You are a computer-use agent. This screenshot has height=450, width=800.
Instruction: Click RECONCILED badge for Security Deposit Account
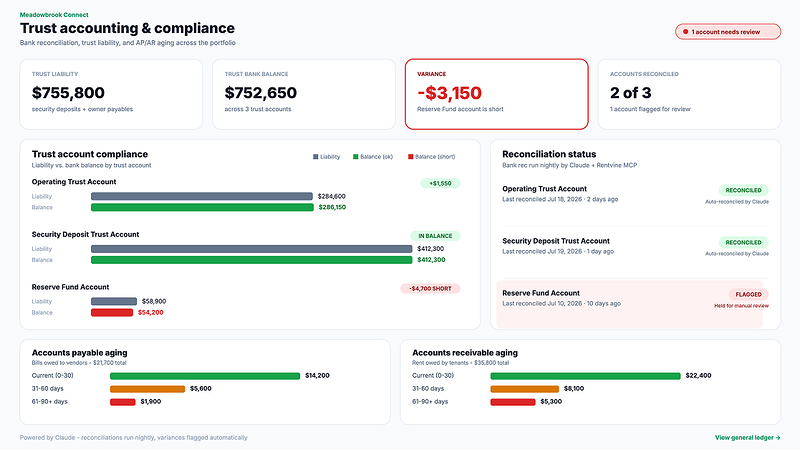coord(743,242)
